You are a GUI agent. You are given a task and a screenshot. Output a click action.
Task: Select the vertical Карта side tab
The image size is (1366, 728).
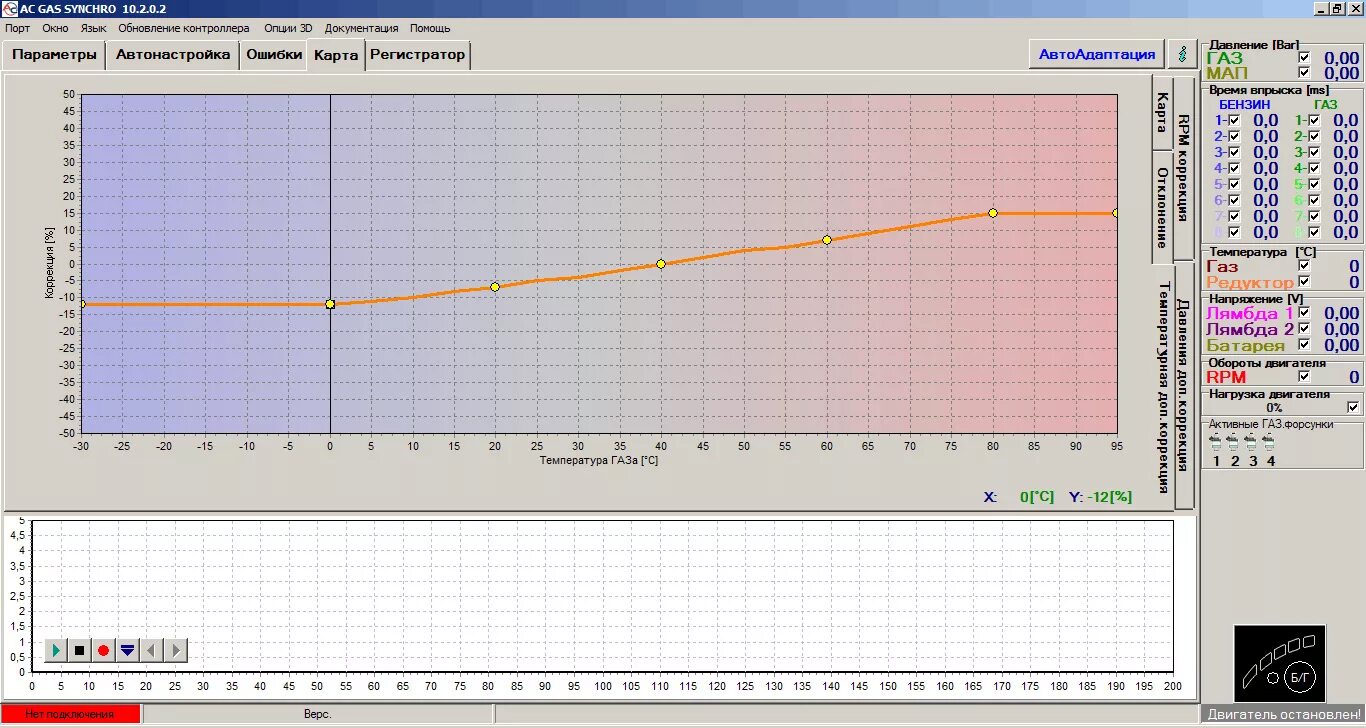pyautogui.click(x=1163, y=112)
